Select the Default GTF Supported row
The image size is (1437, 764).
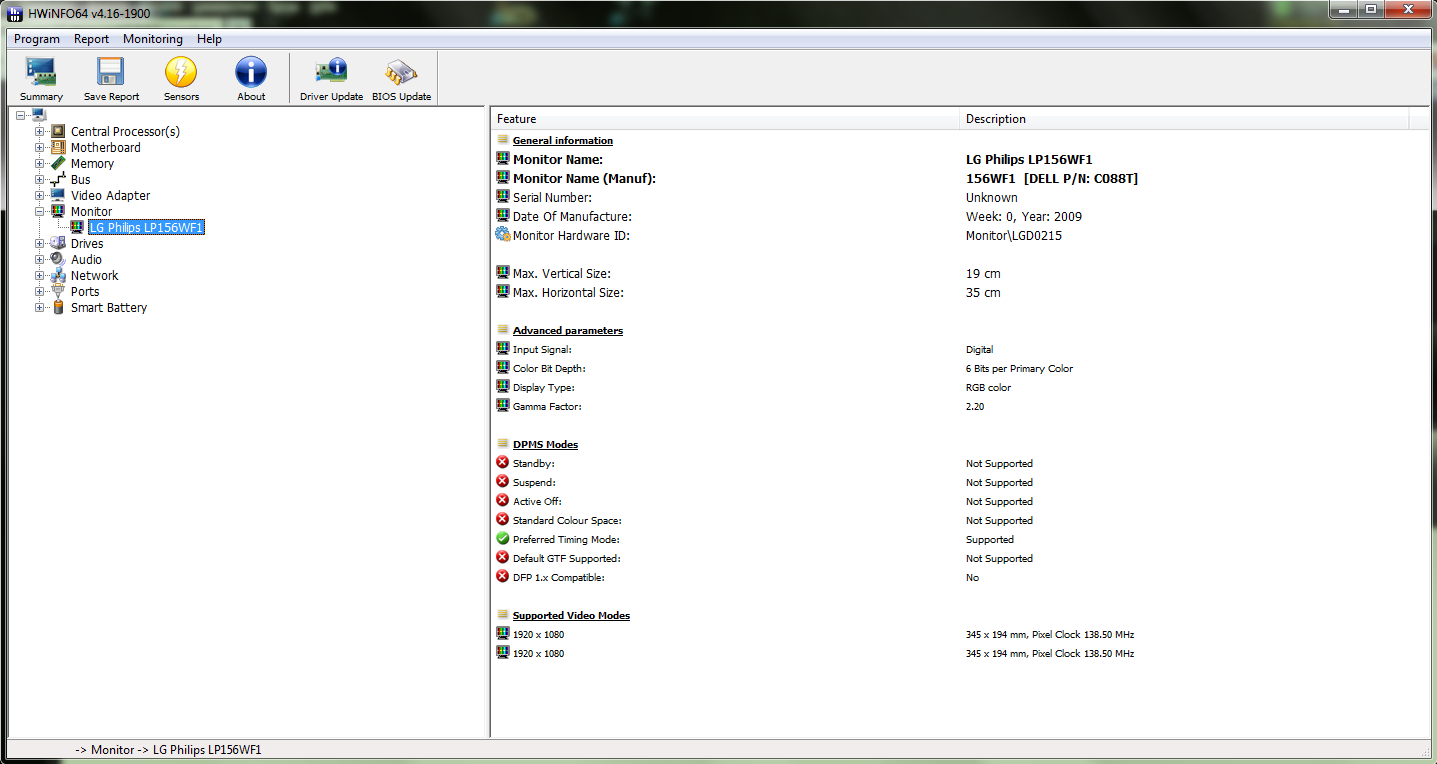pyautogui.click(x=960, y=558)
